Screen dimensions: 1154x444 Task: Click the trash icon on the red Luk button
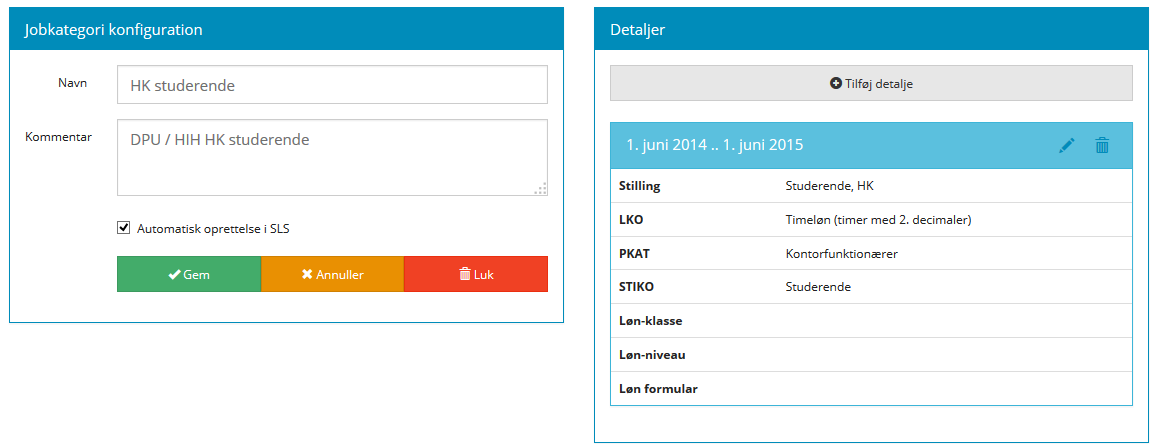click(464, 274)
